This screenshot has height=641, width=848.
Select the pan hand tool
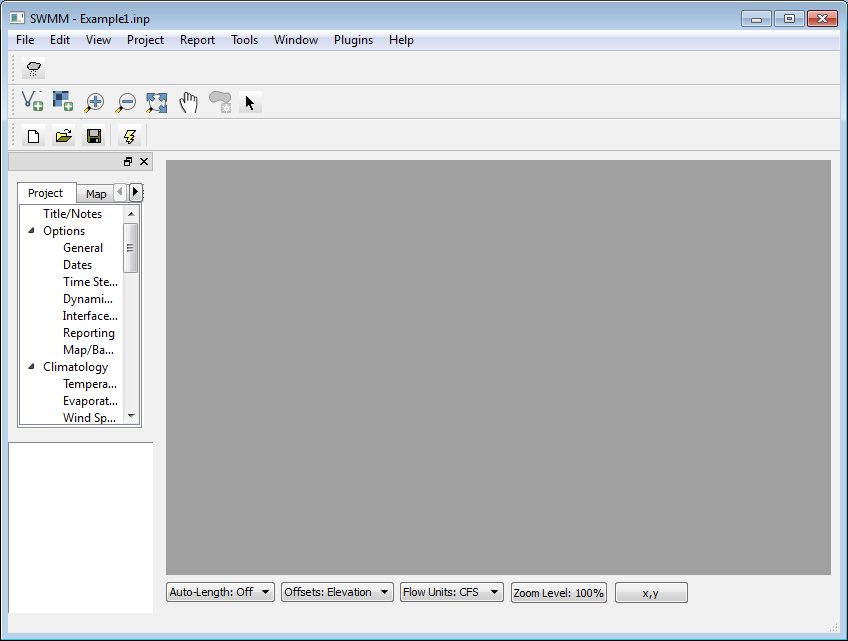click(188, 102)
